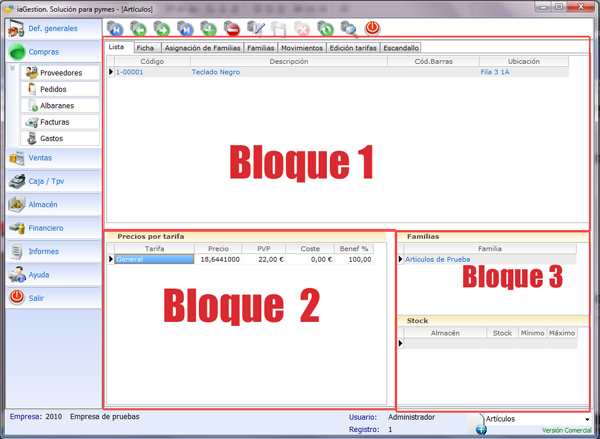The height and width of the screenshot is (439, 600).
Task: Click price value 18,6441000
Action: click(x=220, y=259)
